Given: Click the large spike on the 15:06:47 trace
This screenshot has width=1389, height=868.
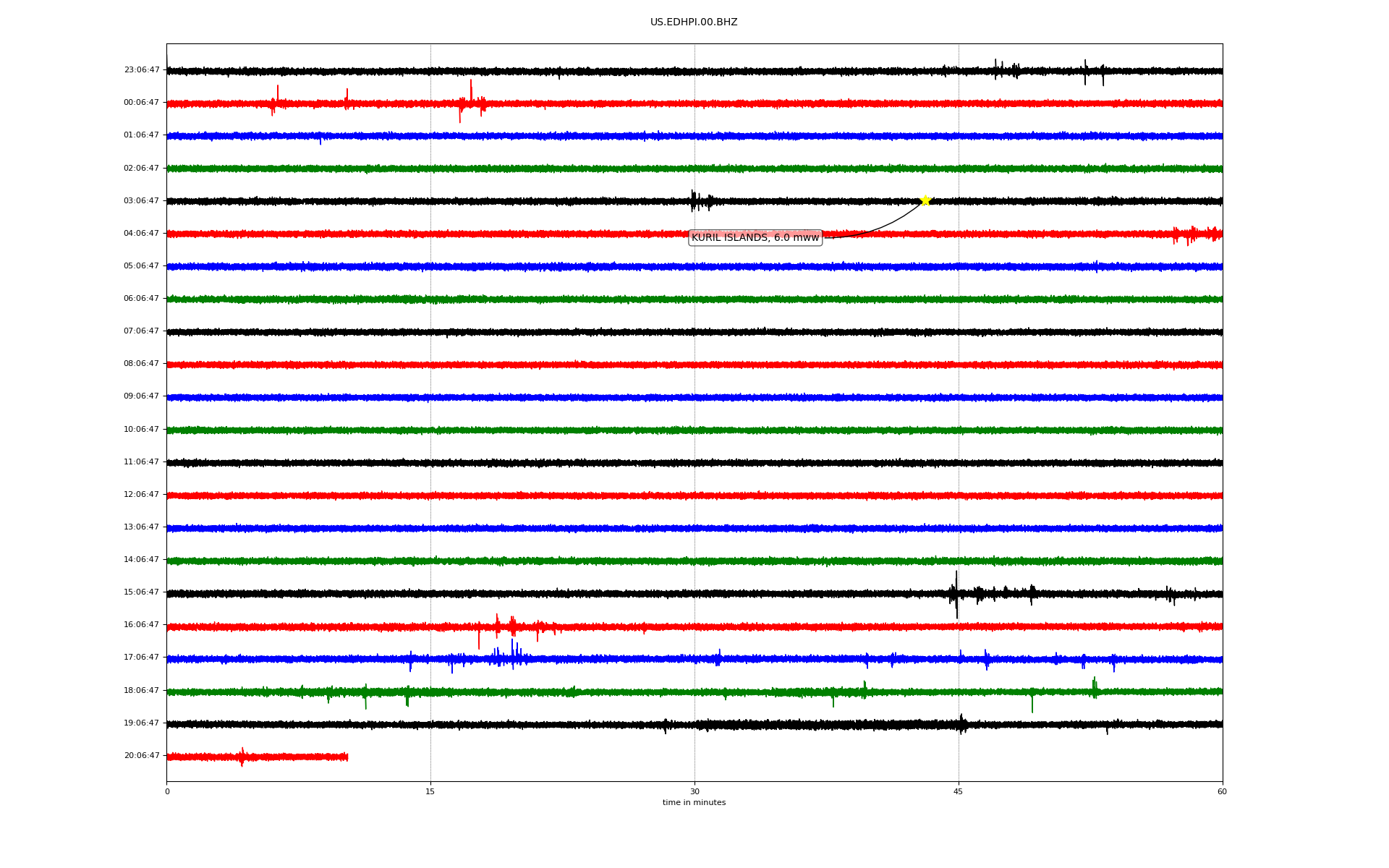Looking at the screenshot, I should pos(956,595).
